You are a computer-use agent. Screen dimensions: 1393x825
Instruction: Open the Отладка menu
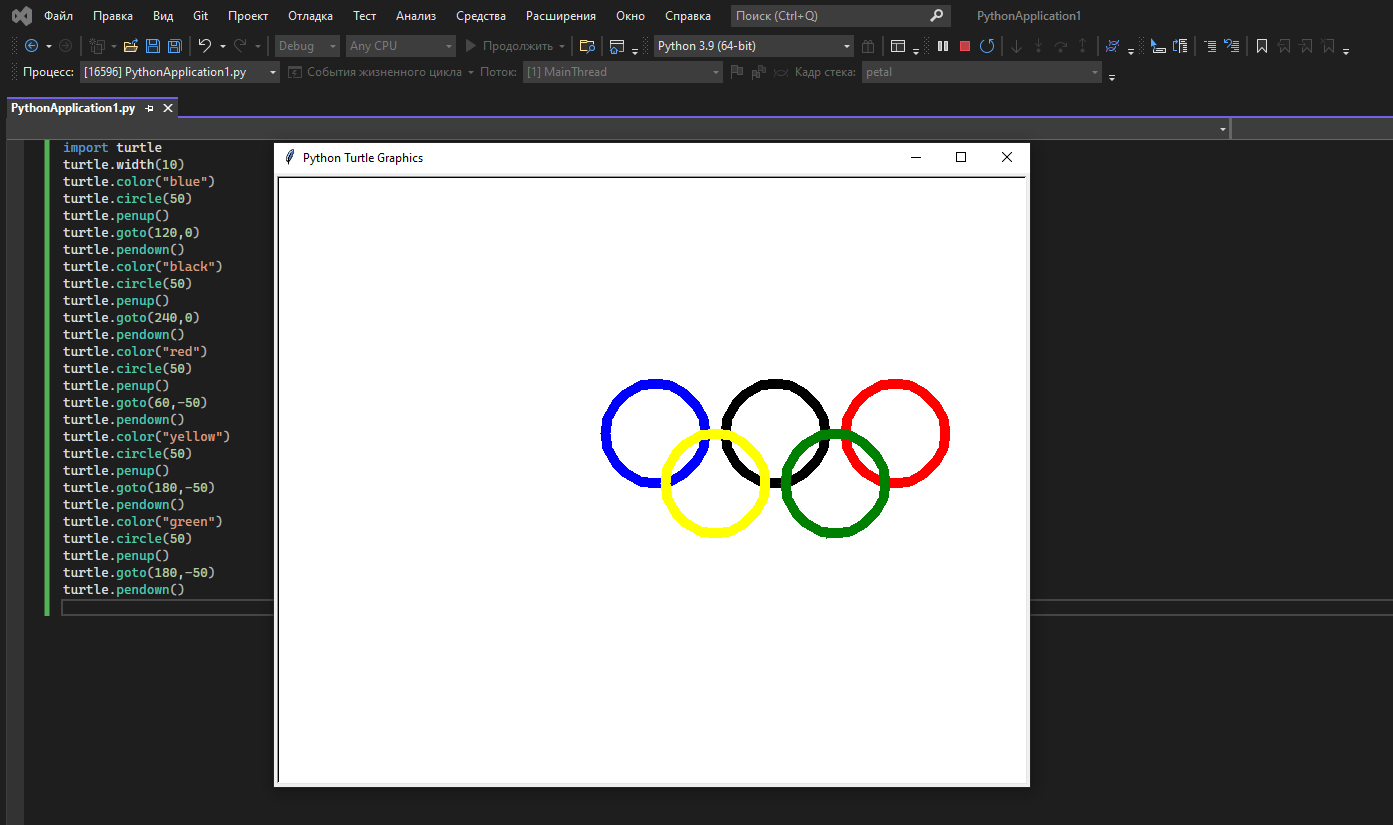pyautogui.click(x=310, y=16)
